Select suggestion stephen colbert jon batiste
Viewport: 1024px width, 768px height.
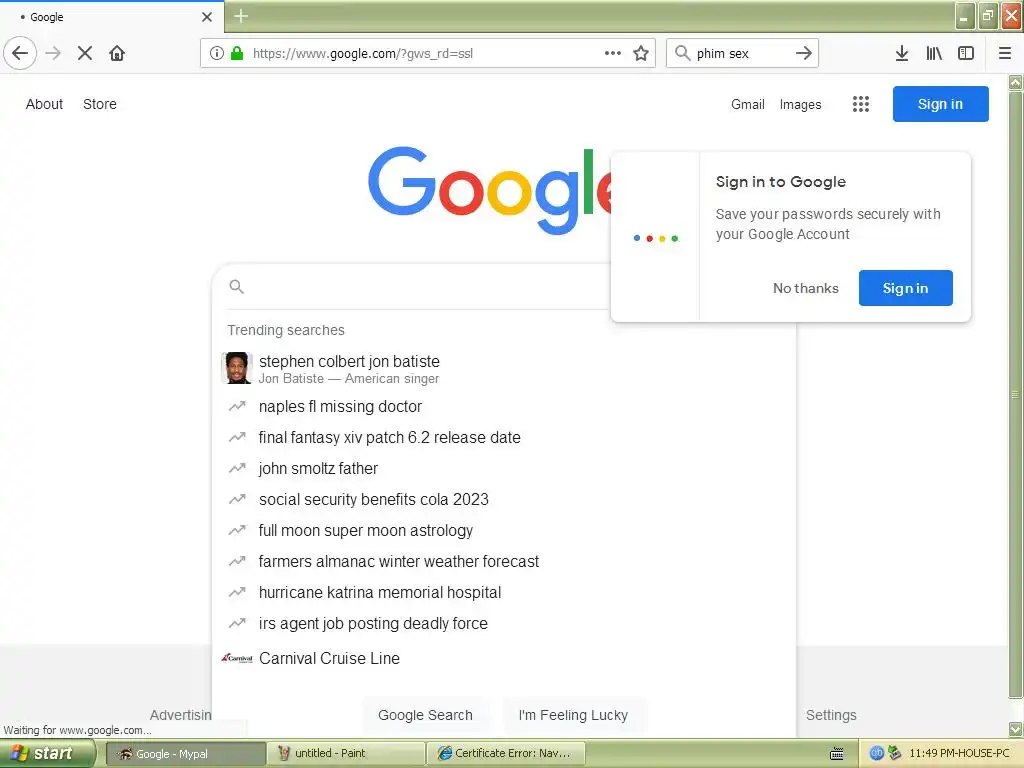[504, 368]
